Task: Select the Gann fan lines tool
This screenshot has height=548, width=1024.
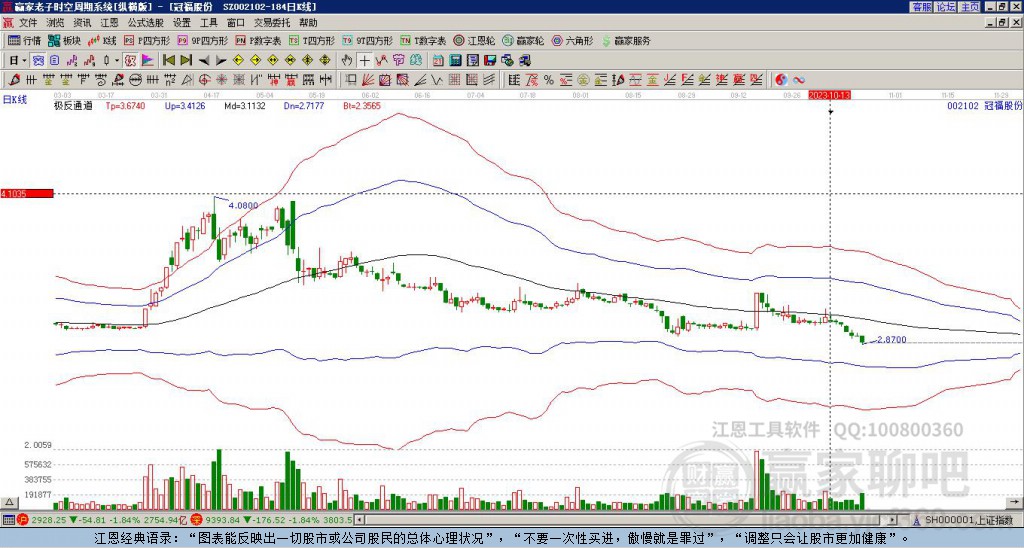Action: click(x=368, y=80)
